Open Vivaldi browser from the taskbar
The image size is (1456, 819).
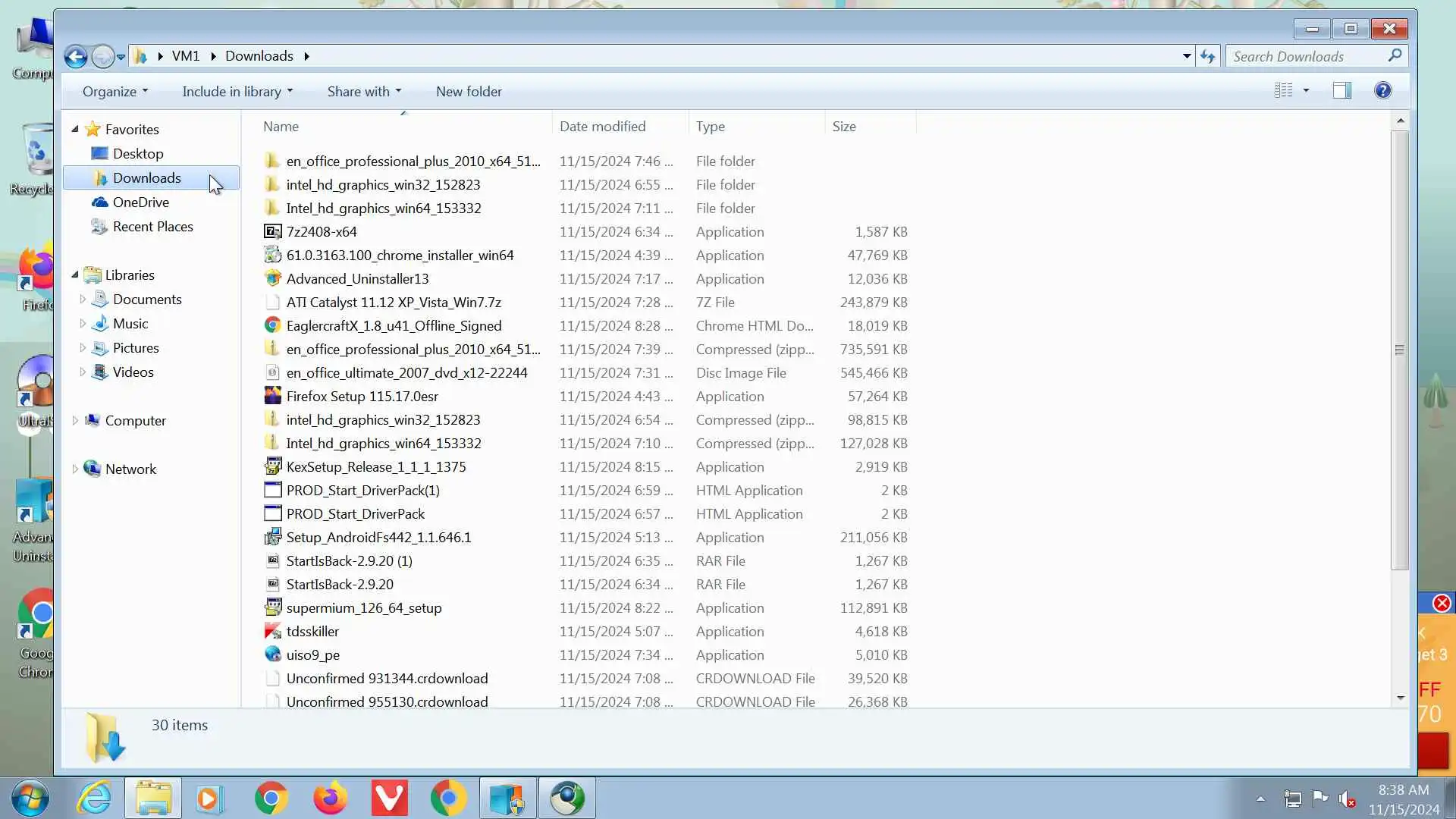coord(389,798)
